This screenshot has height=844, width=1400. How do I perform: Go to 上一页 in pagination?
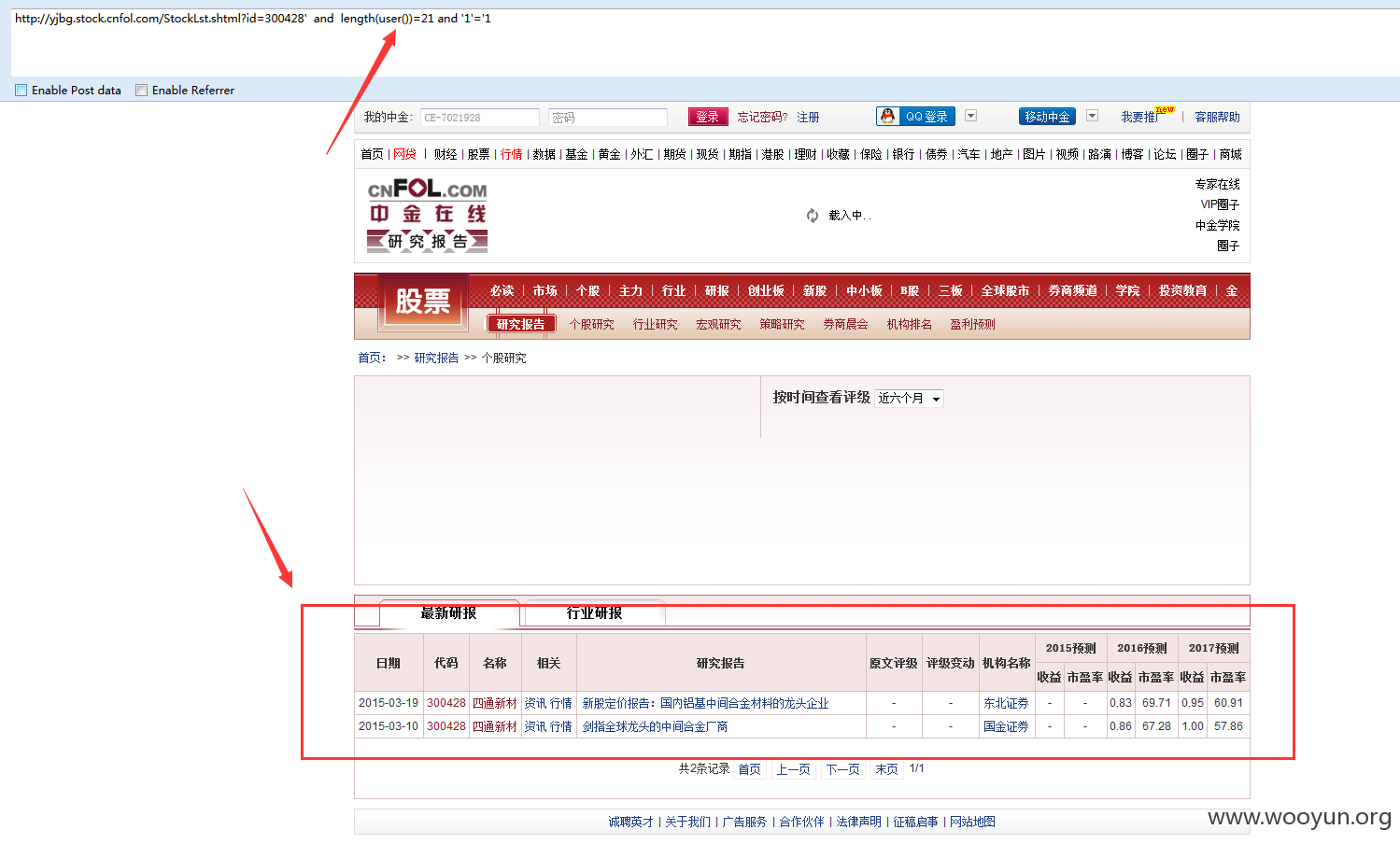pyautogui.click(x=794, y=769)
